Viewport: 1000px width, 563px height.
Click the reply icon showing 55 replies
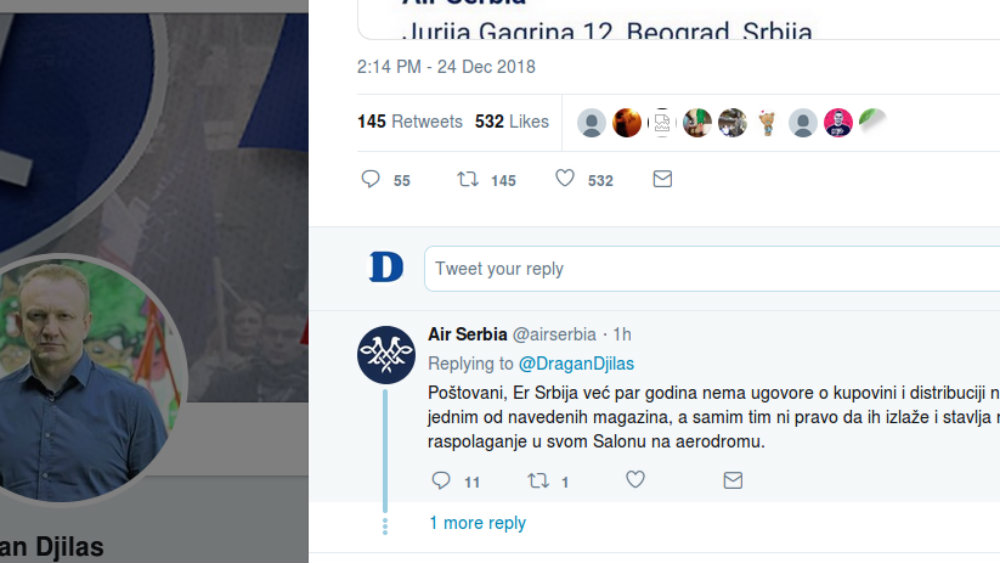371,179
